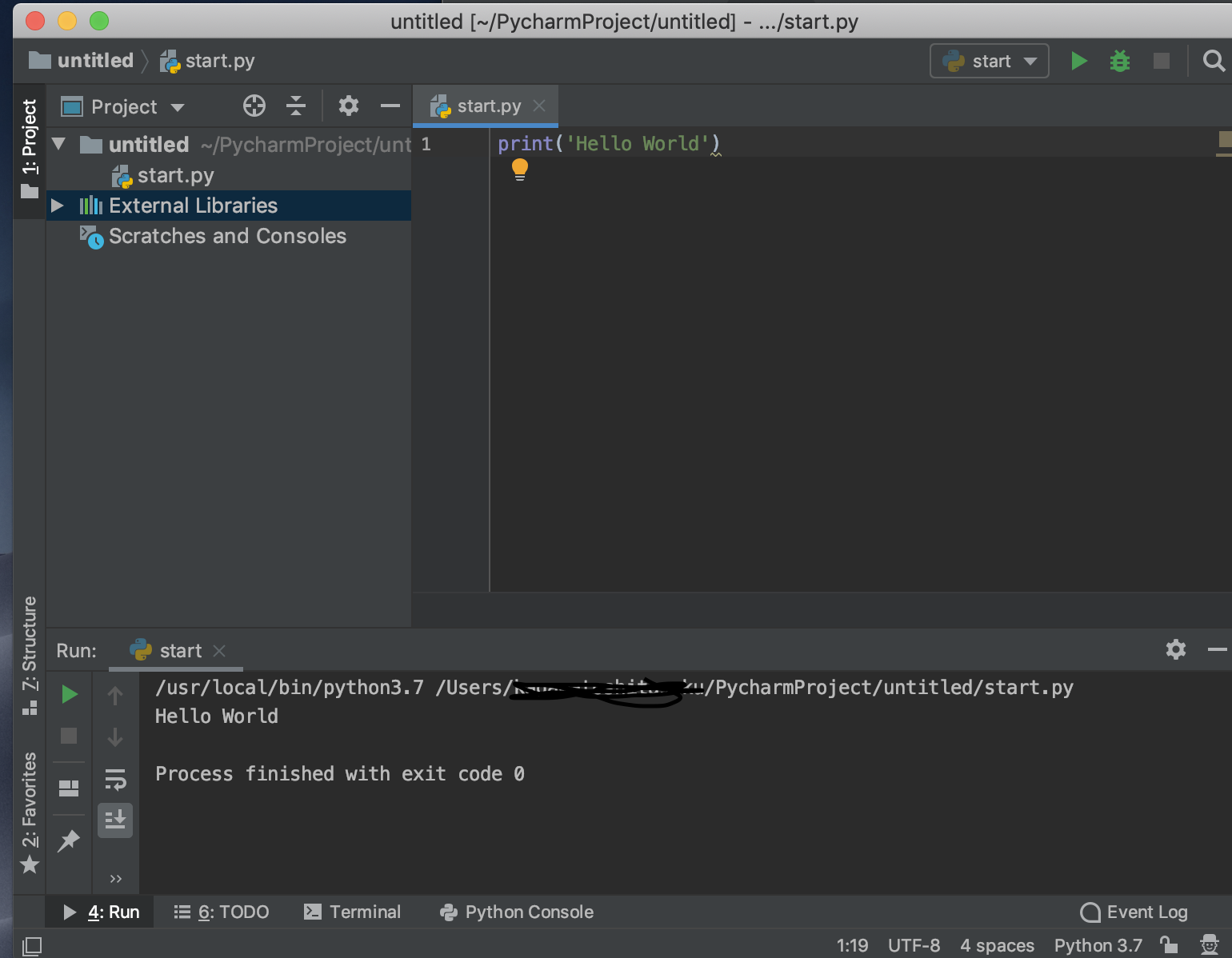Click the Locate file crosshair icon in Project panel
The width and height of the screenshot is (1232, 958).
click(254, 106)
